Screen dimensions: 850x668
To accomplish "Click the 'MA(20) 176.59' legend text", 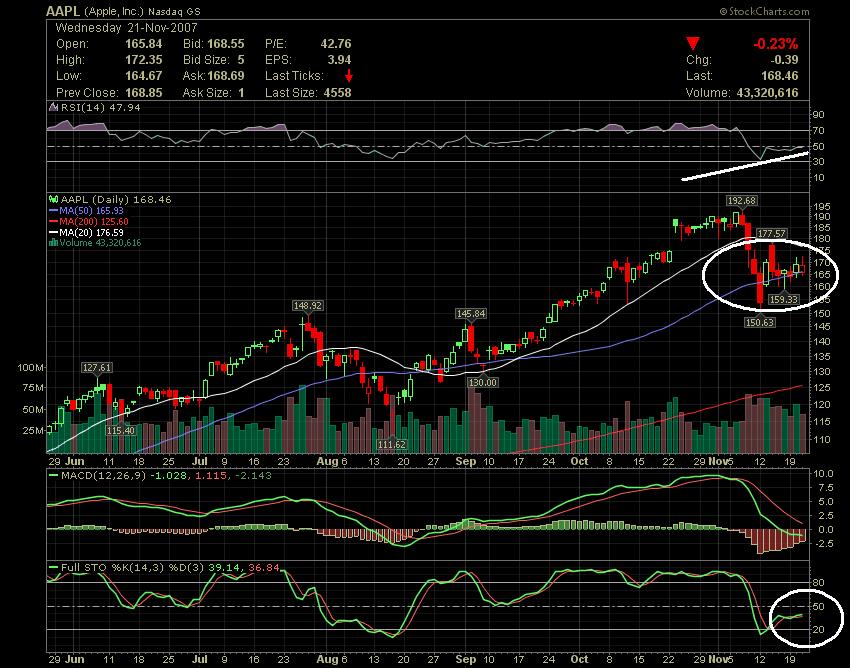I will coord(92,233).
